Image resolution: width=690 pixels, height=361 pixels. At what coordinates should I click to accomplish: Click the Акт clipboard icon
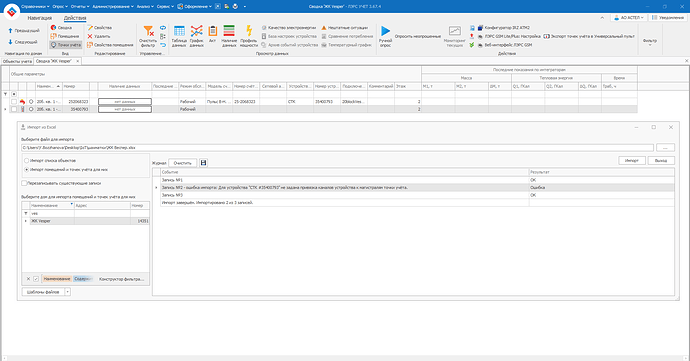[x=213, y=31]
